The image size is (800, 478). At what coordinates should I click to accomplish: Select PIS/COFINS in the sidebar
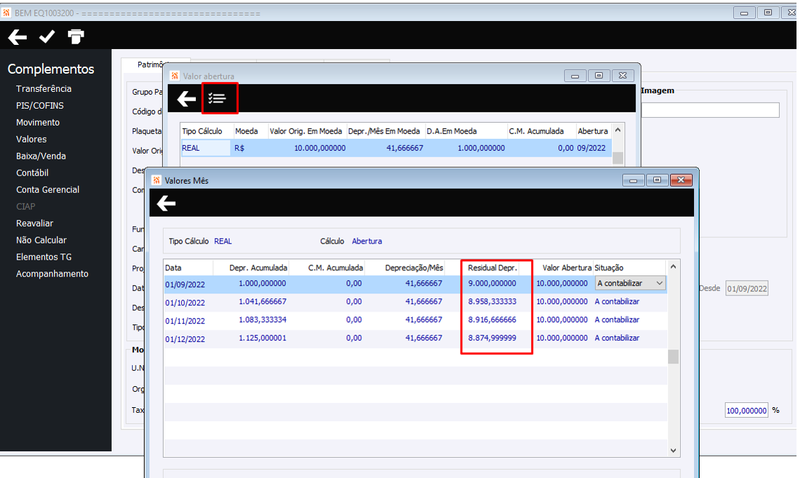(40, 106)
